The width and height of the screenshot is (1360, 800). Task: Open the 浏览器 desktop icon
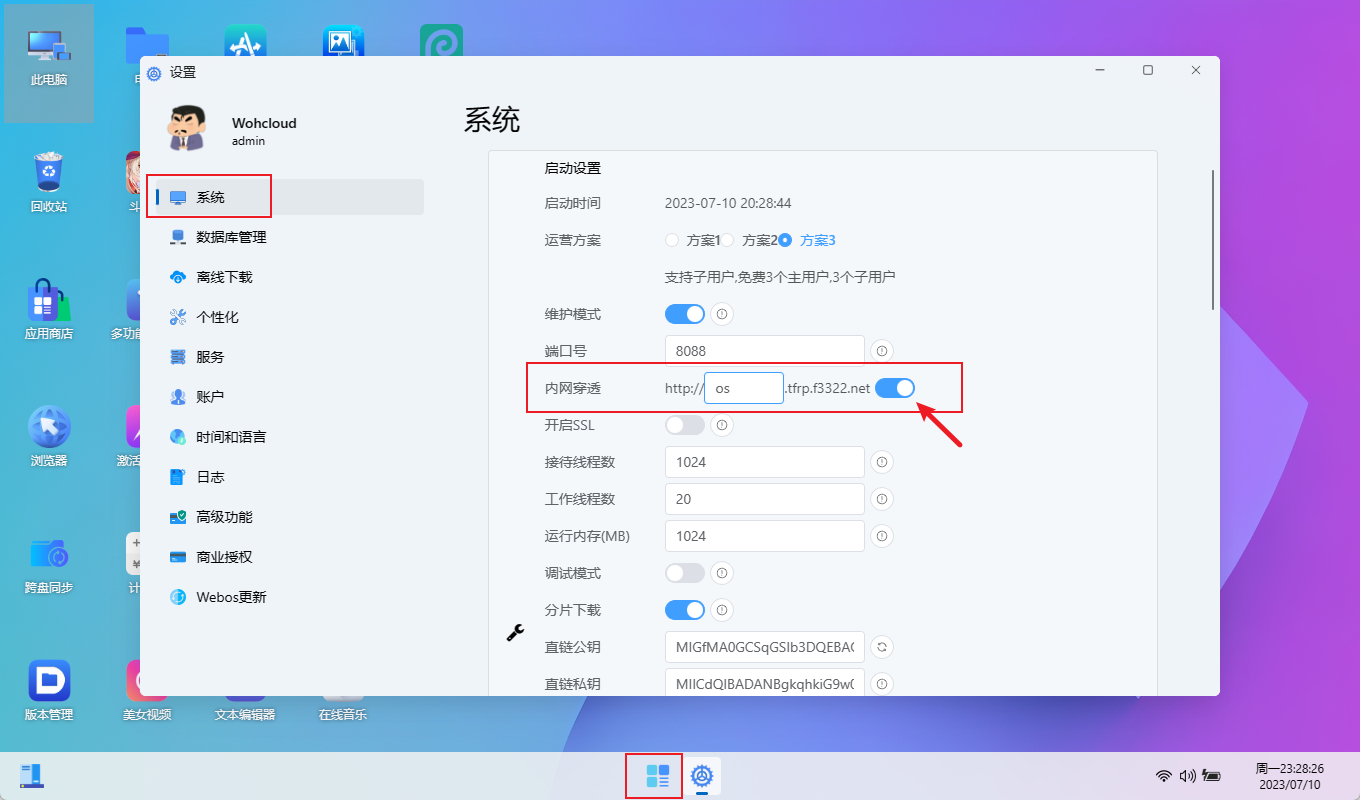48,435
